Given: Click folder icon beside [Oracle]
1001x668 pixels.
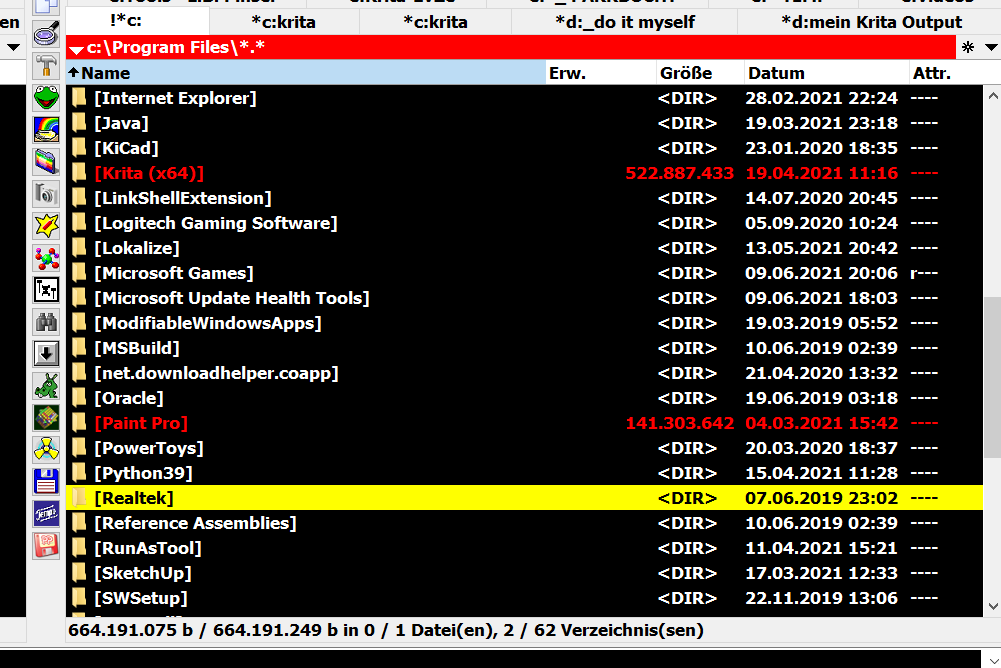Looking at the screenshot, I should (x=79, y=397).
